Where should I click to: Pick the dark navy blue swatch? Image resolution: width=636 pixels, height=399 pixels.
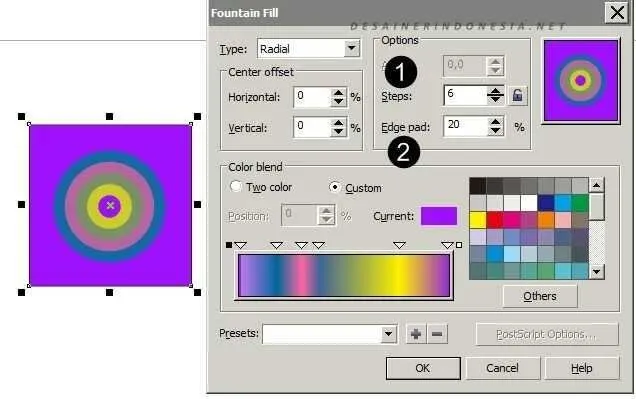546,203
